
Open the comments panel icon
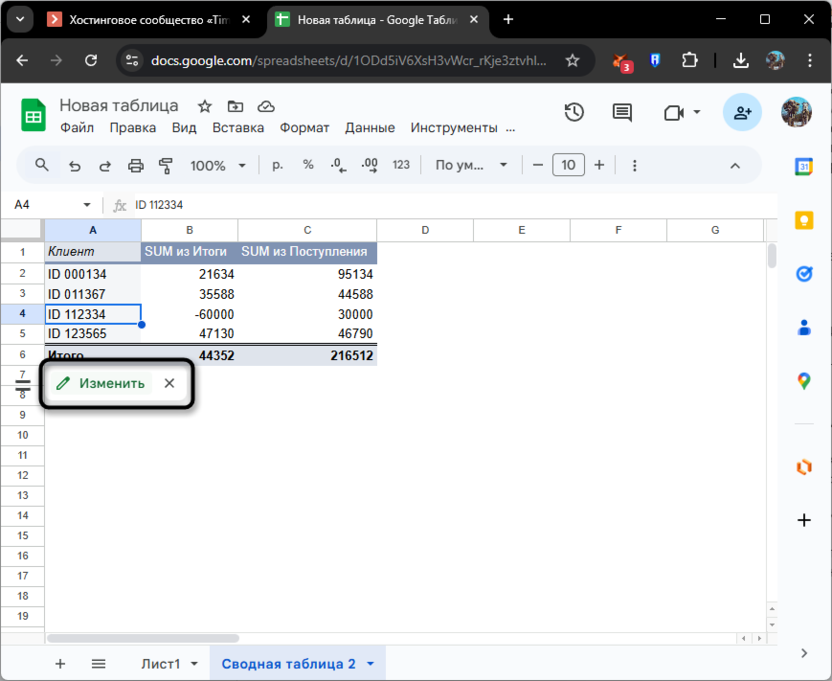pyautogui.click(x=622, y=113)
